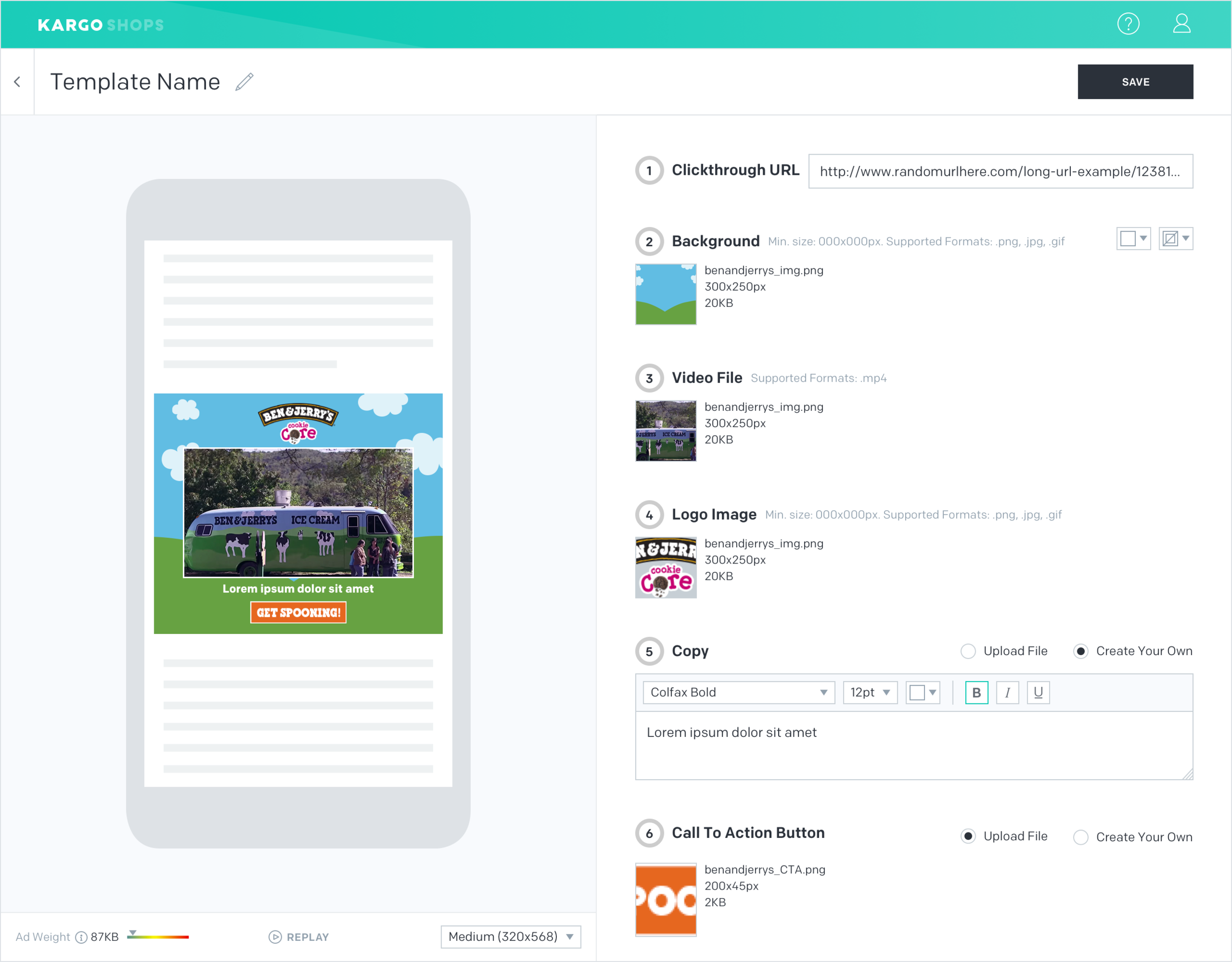Toggle Underline text formatting
Screen dimensions: 1232x962
1038,693
